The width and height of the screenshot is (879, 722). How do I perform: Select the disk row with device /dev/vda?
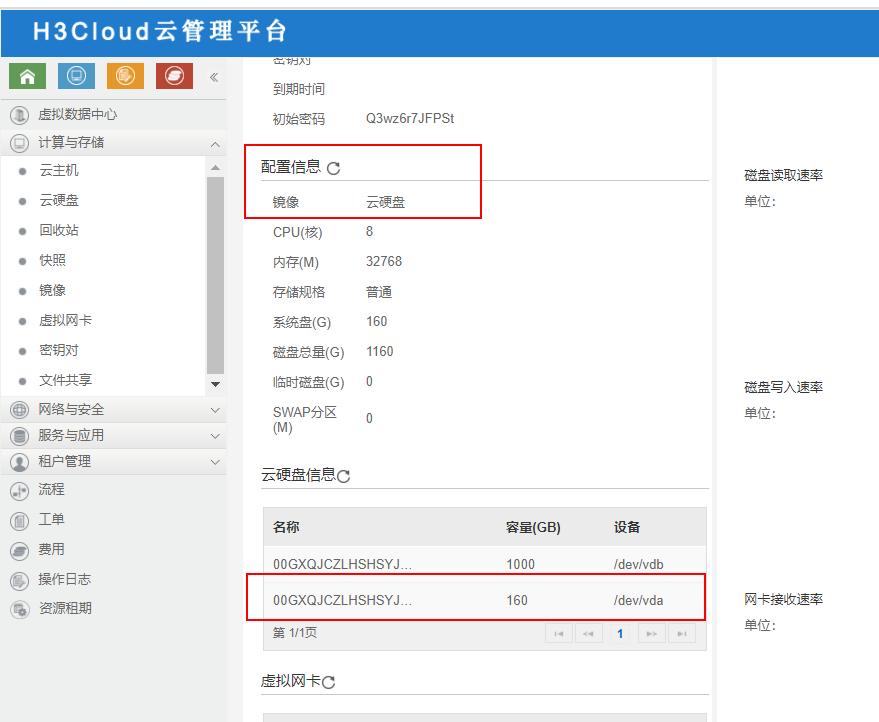pos(485,600)
